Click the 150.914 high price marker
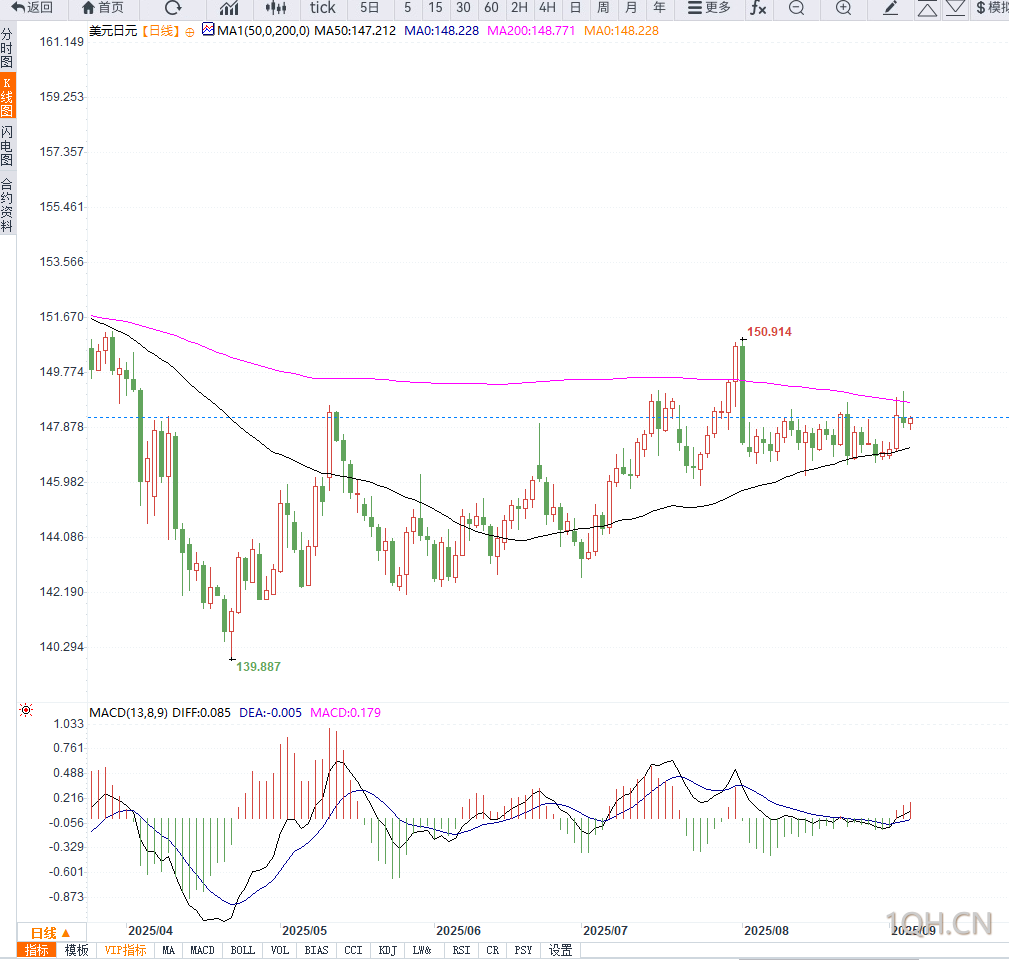Image resolution: width=1009 pixels, height=960 pixels. pyautogui.click(x=769, y=332)
